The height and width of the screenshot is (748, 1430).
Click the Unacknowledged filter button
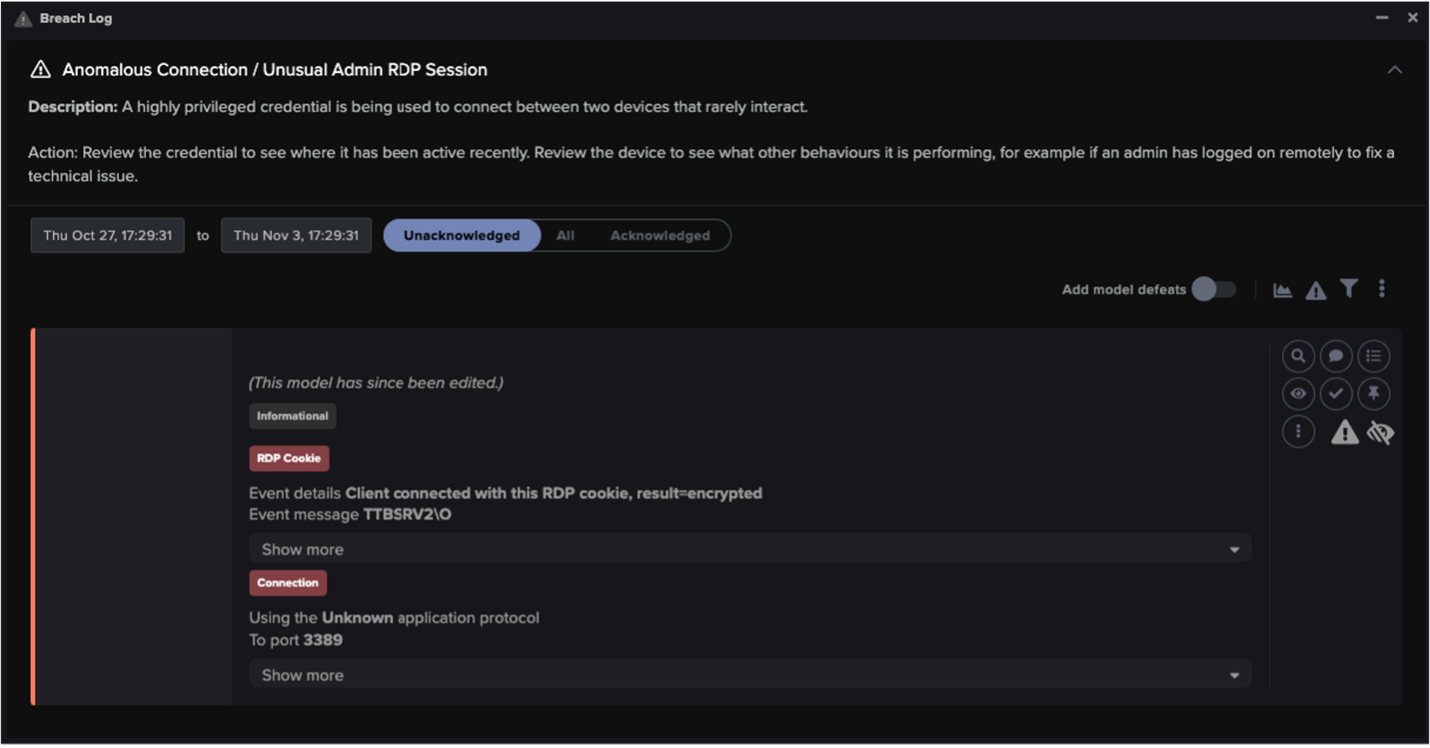click(461, 235)
